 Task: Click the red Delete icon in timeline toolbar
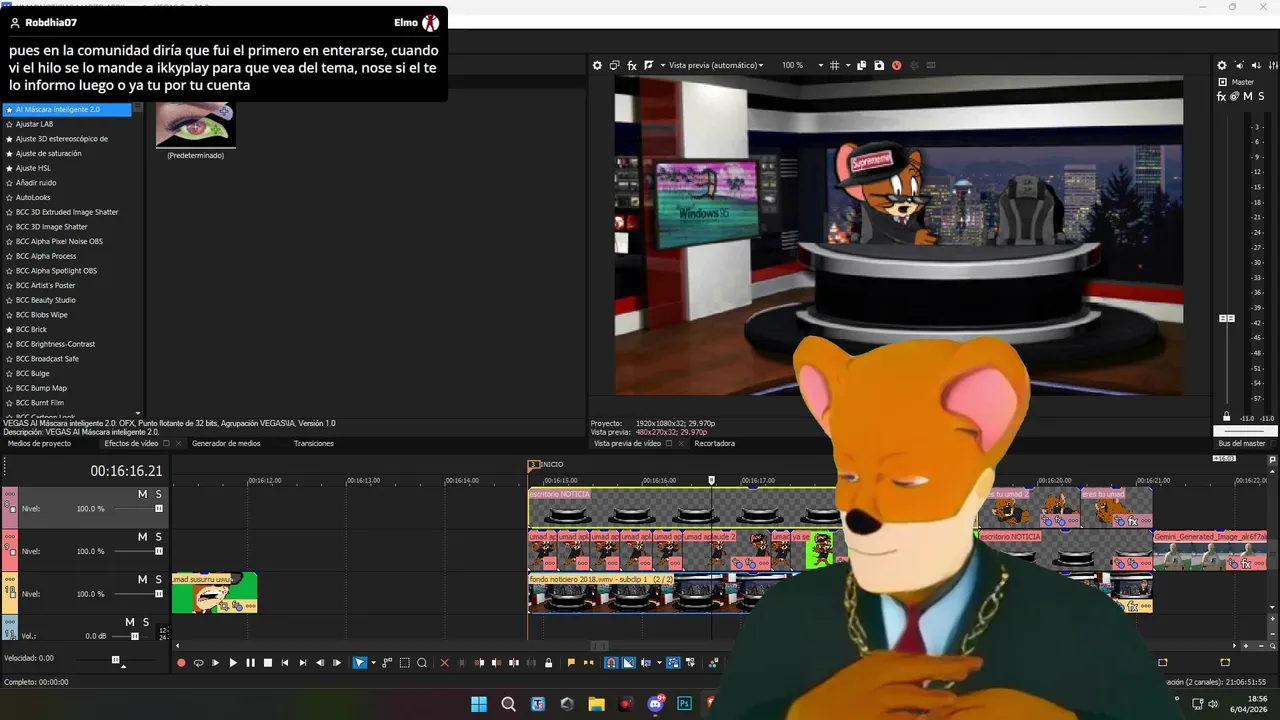[444, 663]
